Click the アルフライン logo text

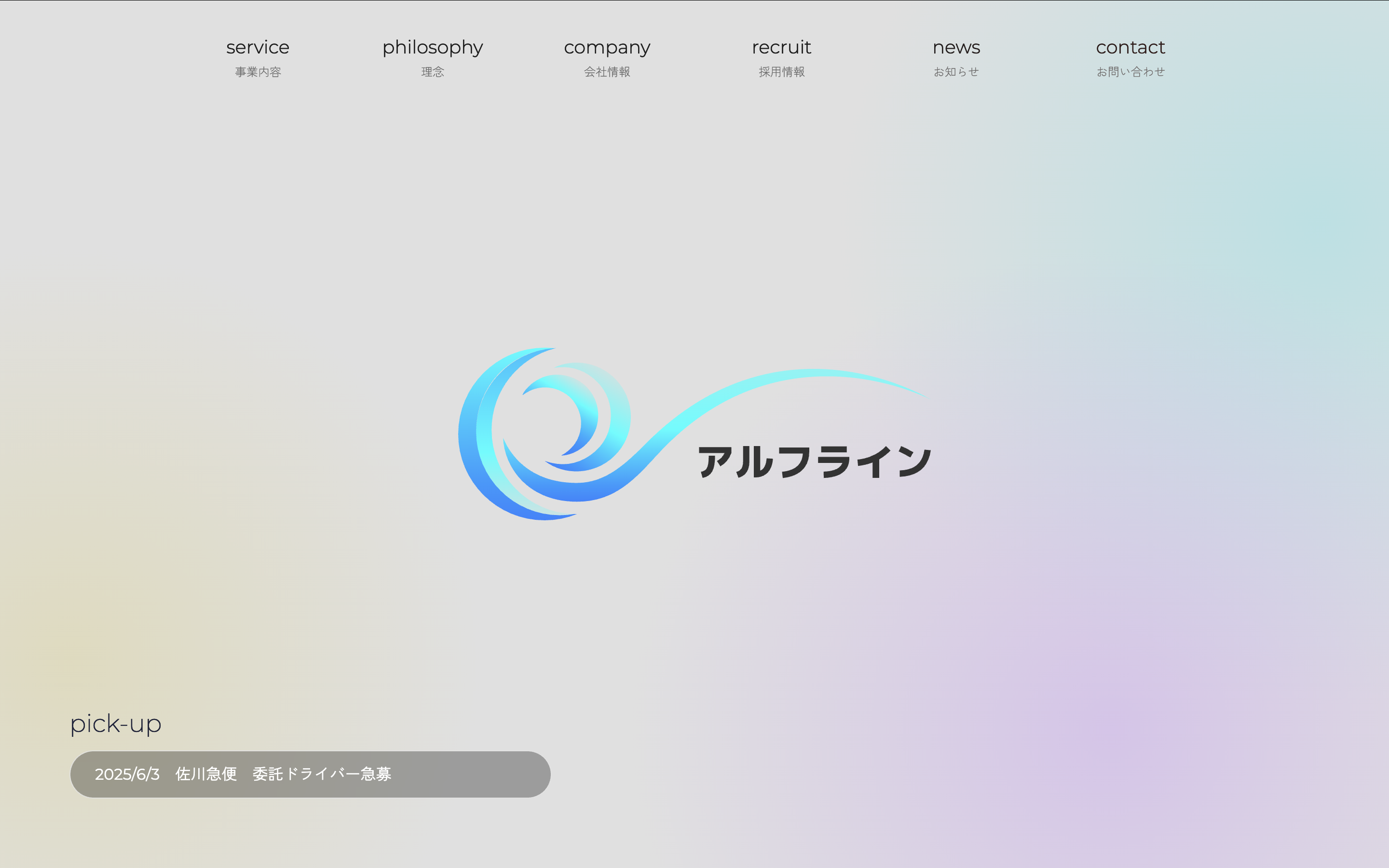[815, 461]
